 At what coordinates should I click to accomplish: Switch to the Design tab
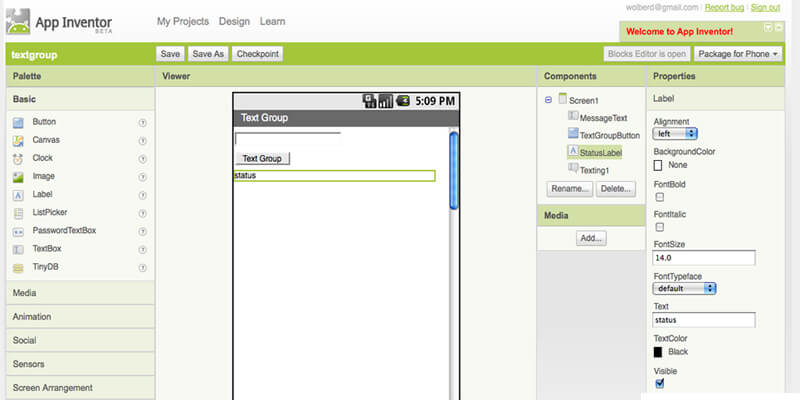(x=234, y=21)
